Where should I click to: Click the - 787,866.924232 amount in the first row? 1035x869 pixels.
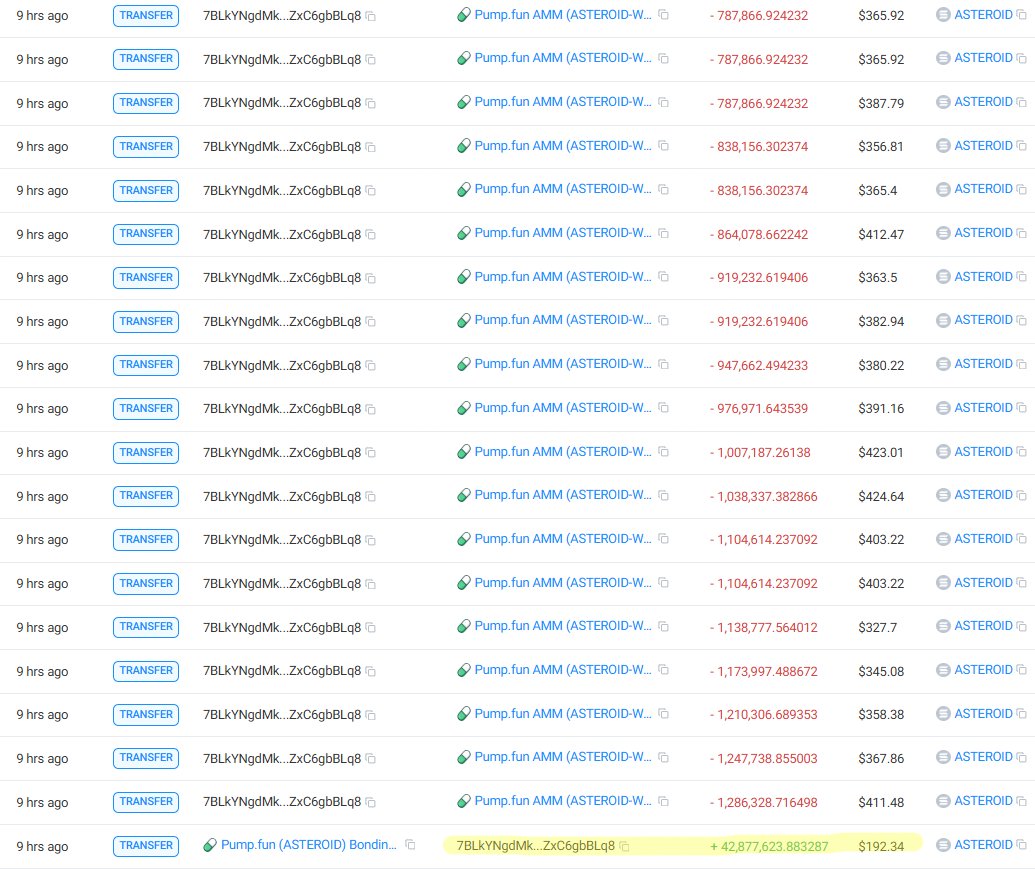[759, 15]
